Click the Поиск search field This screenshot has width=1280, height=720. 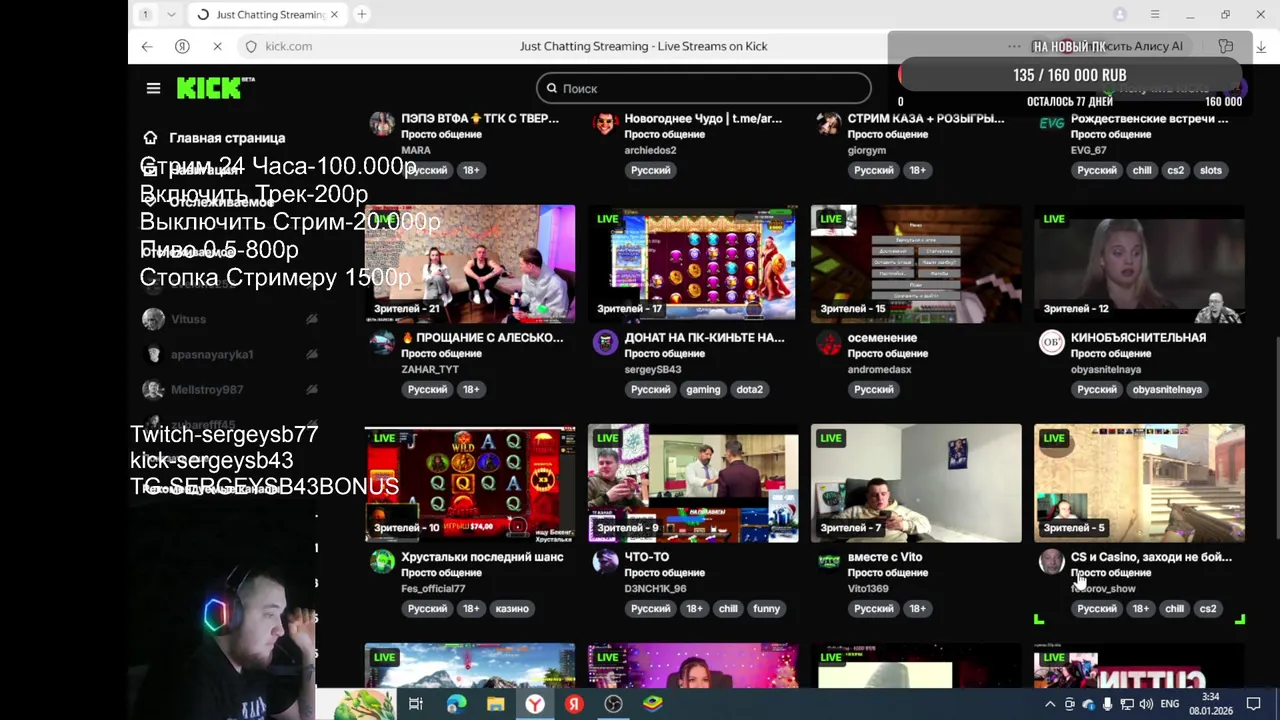[x=703, y=88]
